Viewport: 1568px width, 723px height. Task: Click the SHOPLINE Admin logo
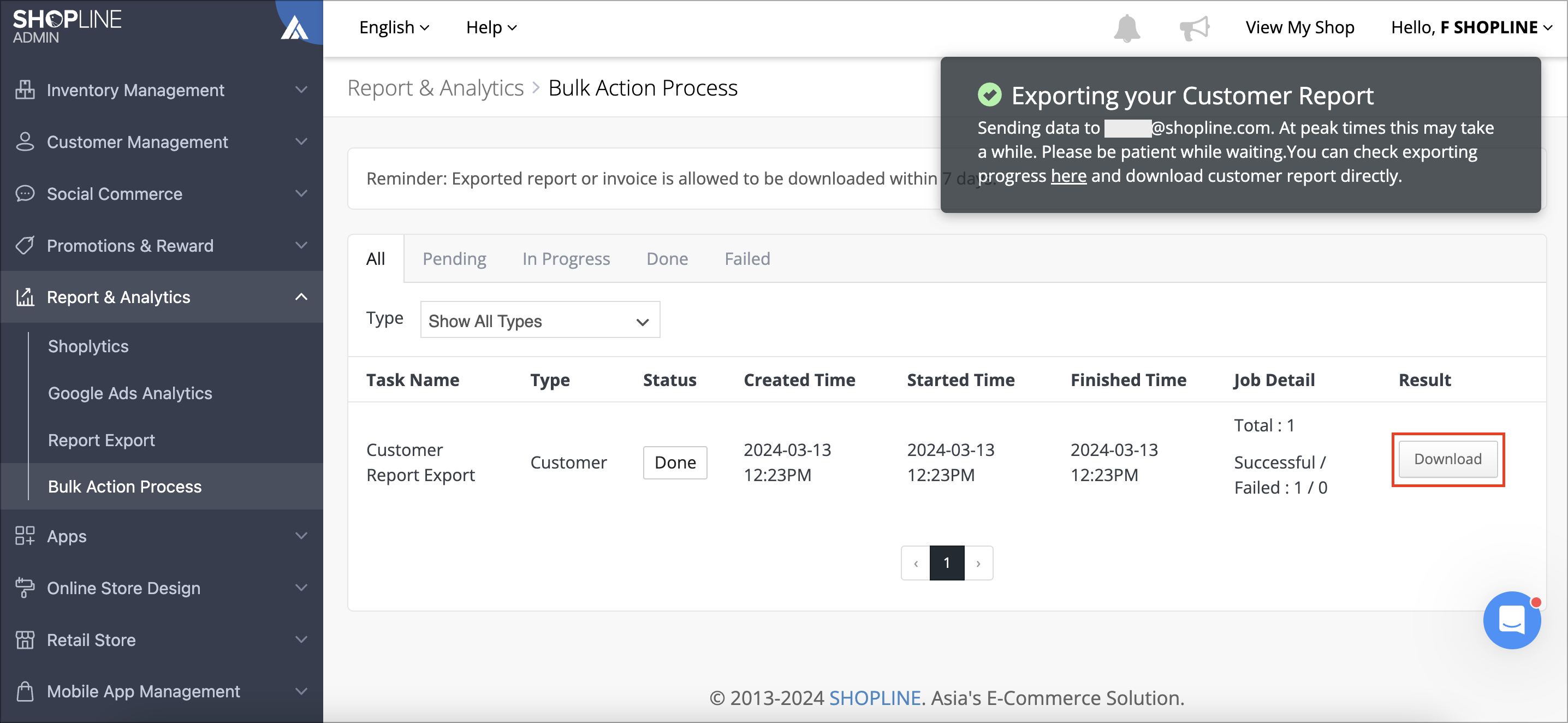(67, 26)
